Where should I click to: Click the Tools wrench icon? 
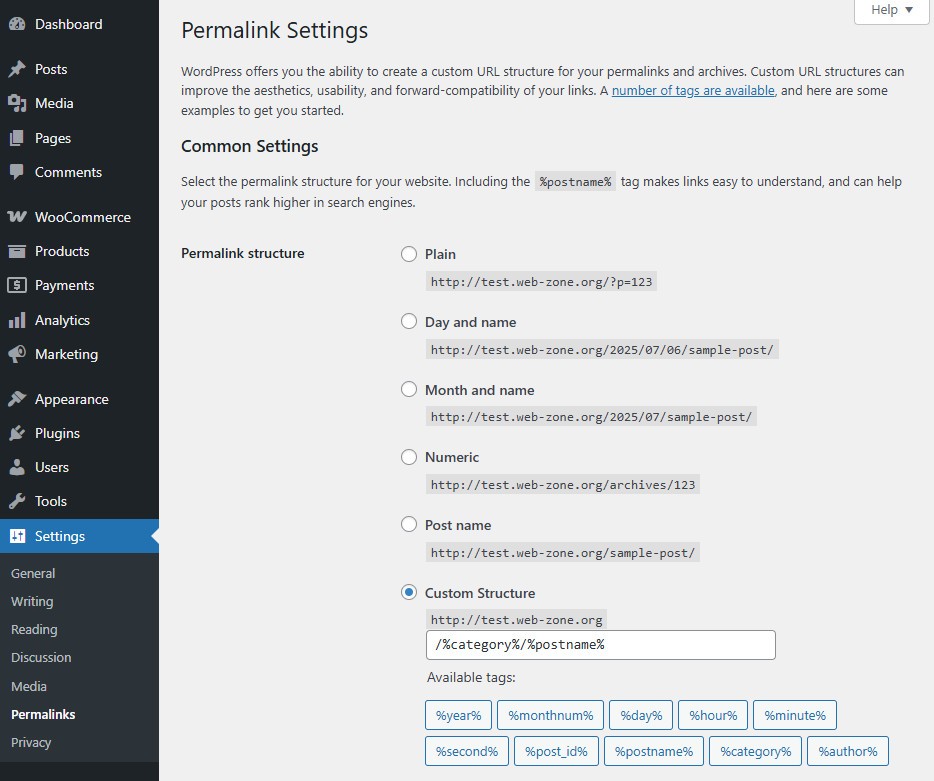17,501
